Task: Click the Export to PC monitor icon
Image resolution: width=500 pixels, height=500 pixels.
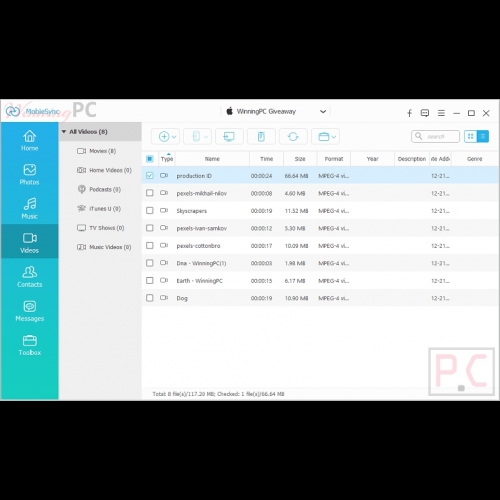Action: pos(229,136)
